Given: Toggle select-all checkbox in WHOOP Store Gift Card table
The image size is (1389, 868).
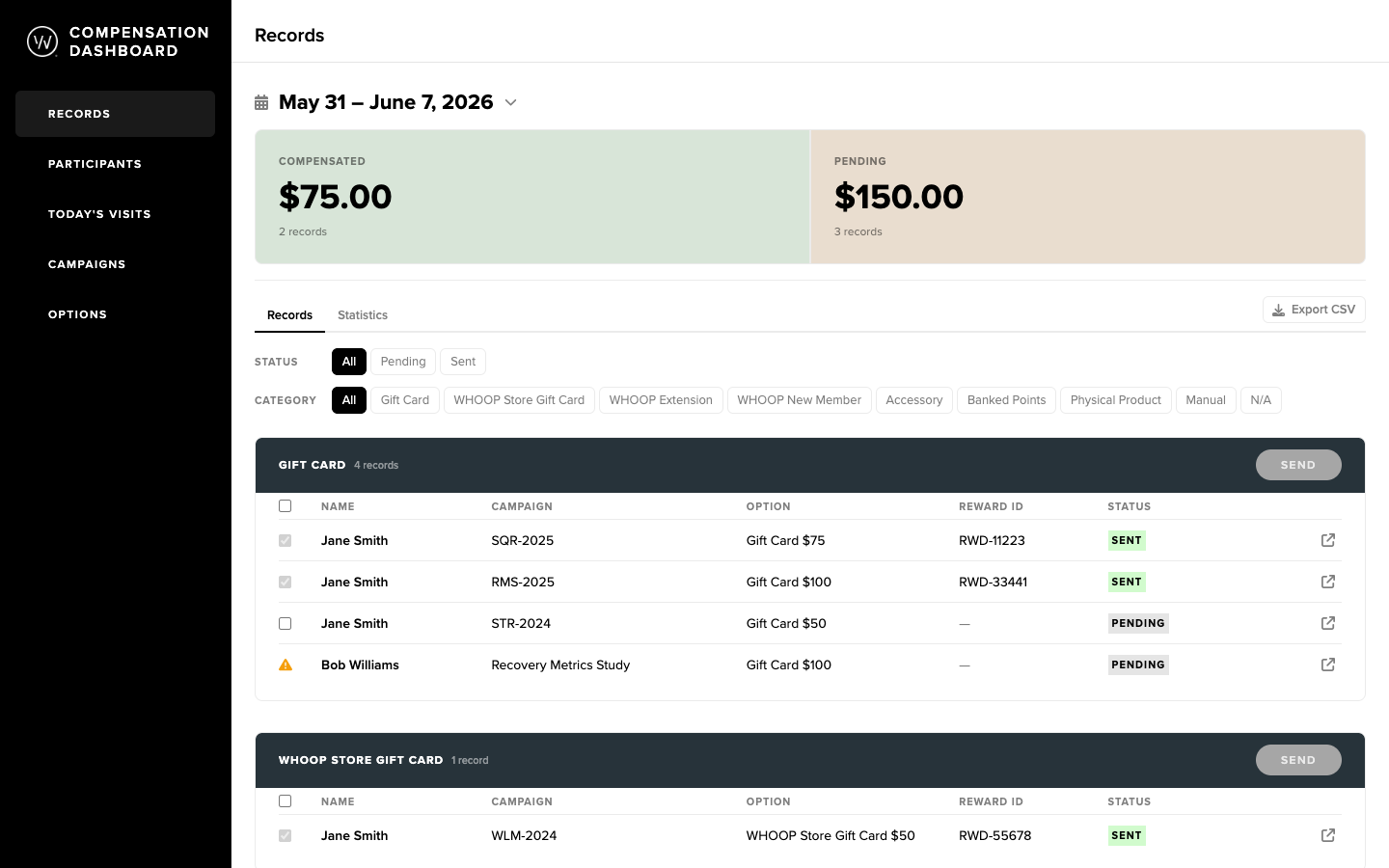Looking at the screenshot, I should (285, 800).
